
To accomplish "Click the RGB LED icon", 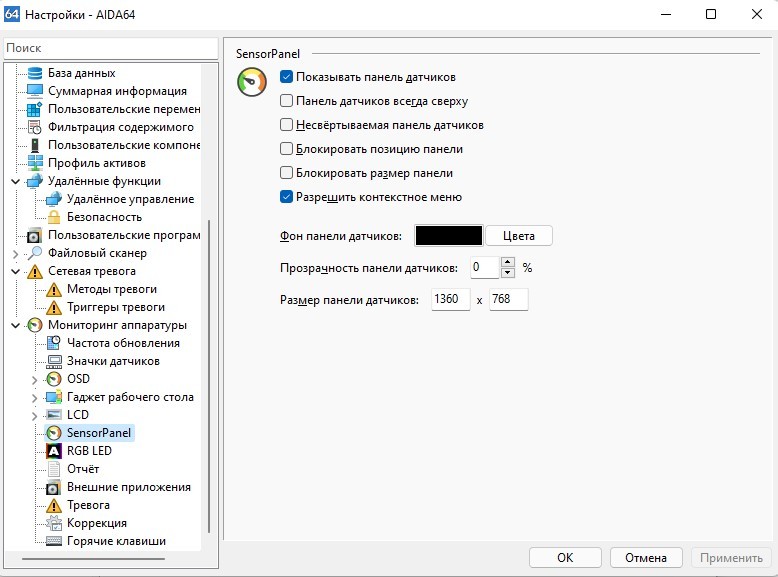I will click(x=54, y=451).
